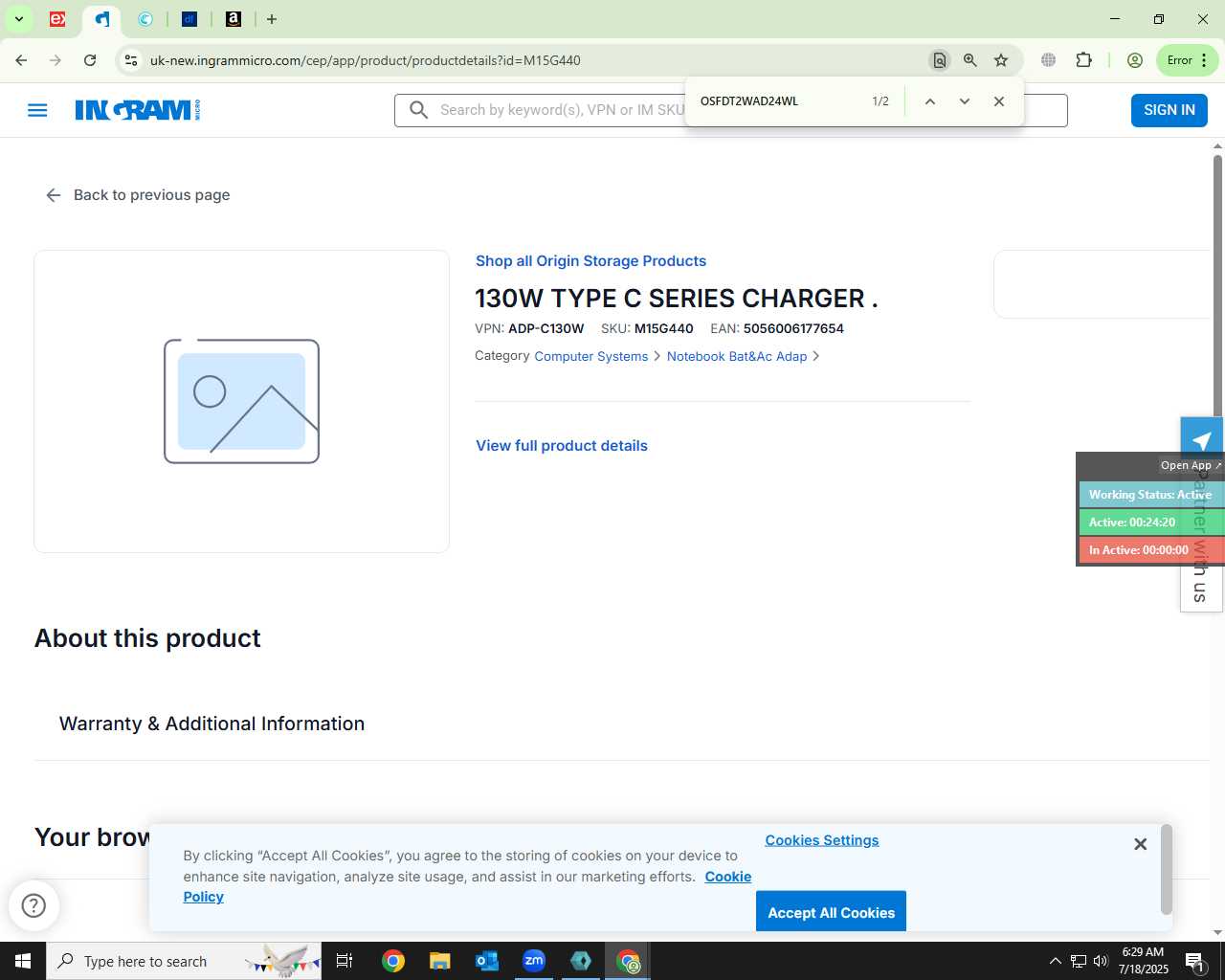Click the Ingram Micro logo
This screenshot has width=1225, height=980.
click(138, 110)
